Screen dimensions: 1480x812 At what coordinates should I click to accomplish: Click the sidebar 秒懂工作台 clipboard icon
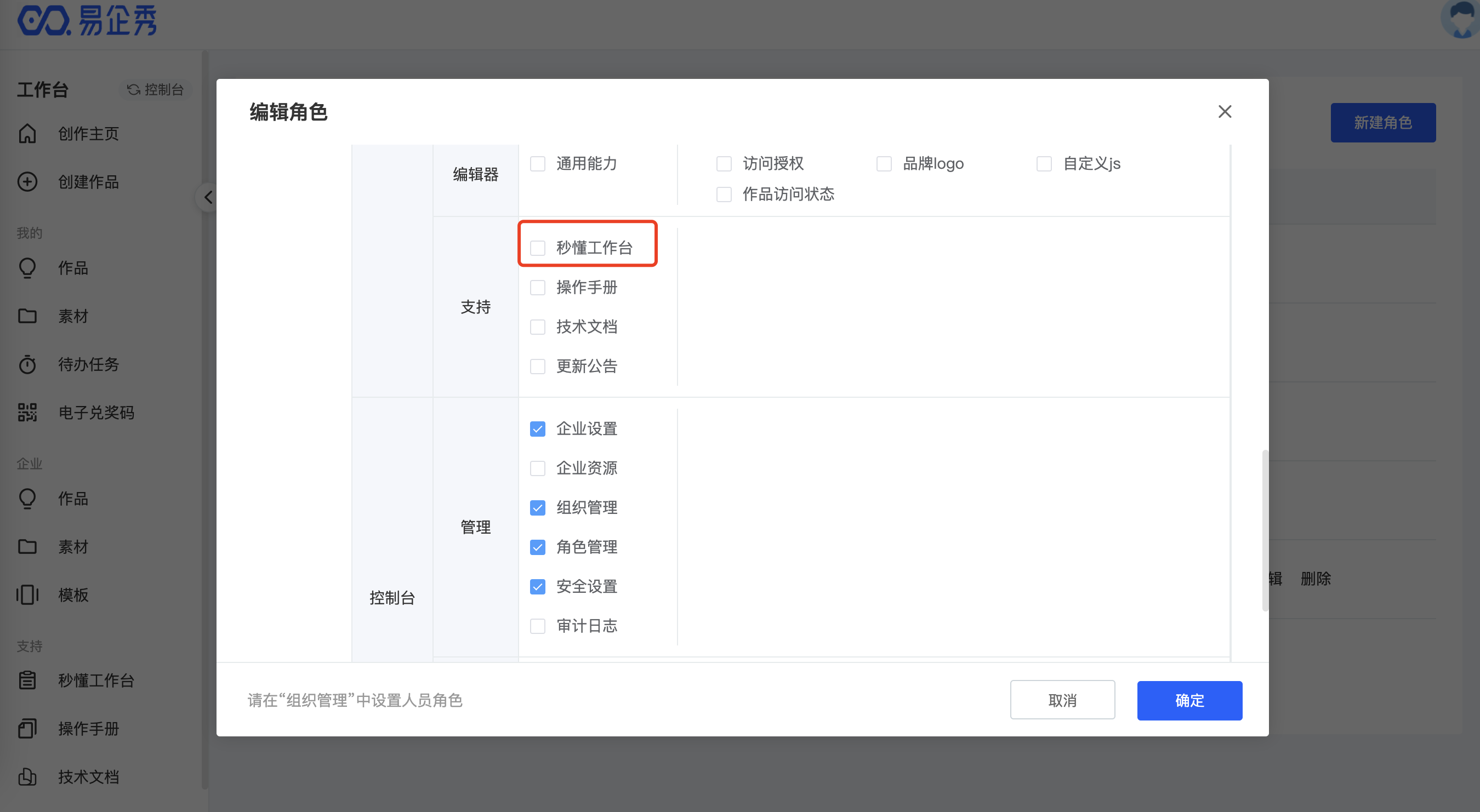click(27, 680)
